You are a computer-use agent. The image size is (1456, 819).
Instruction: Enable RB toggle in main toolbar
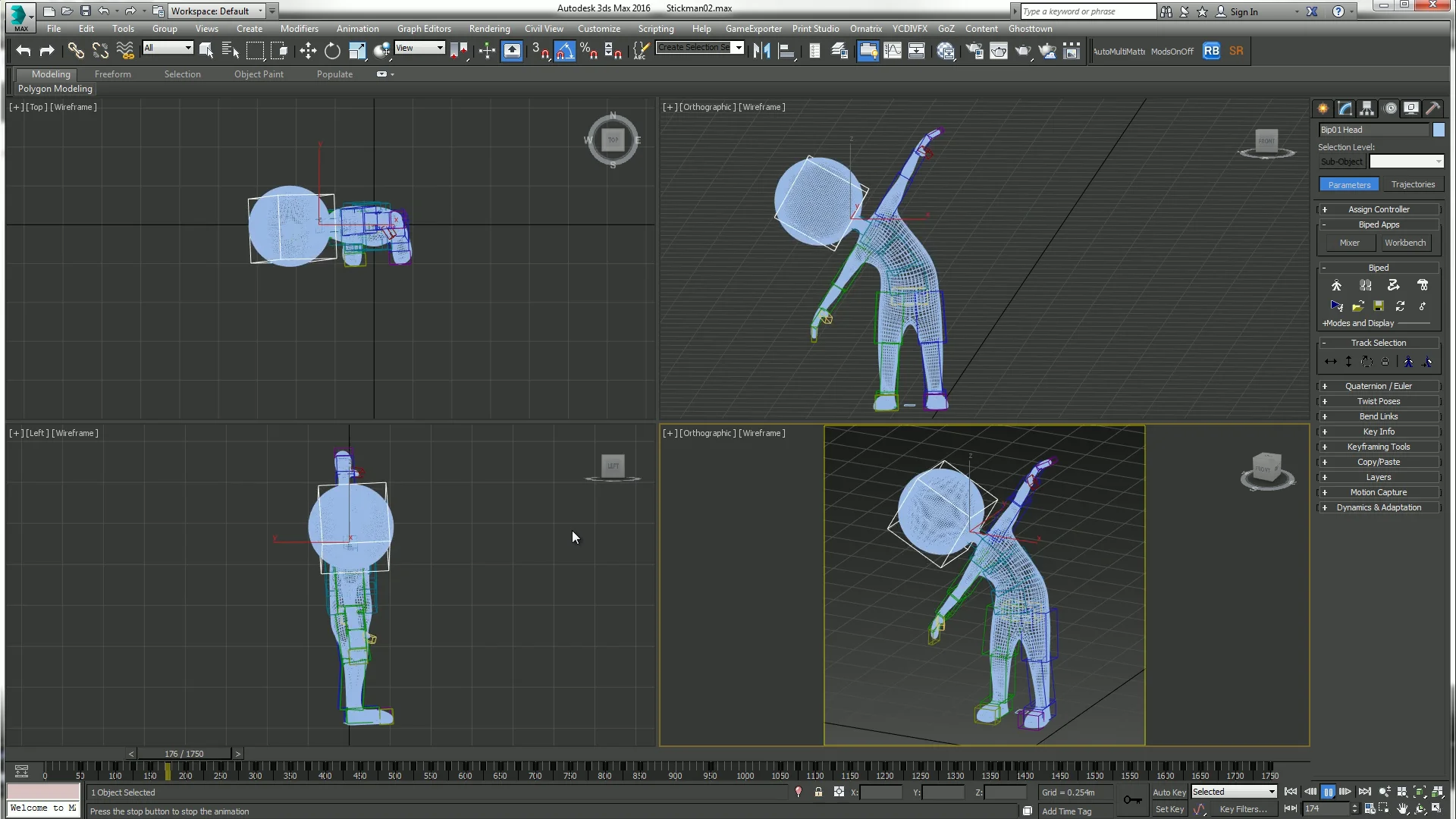(1212, 51)
